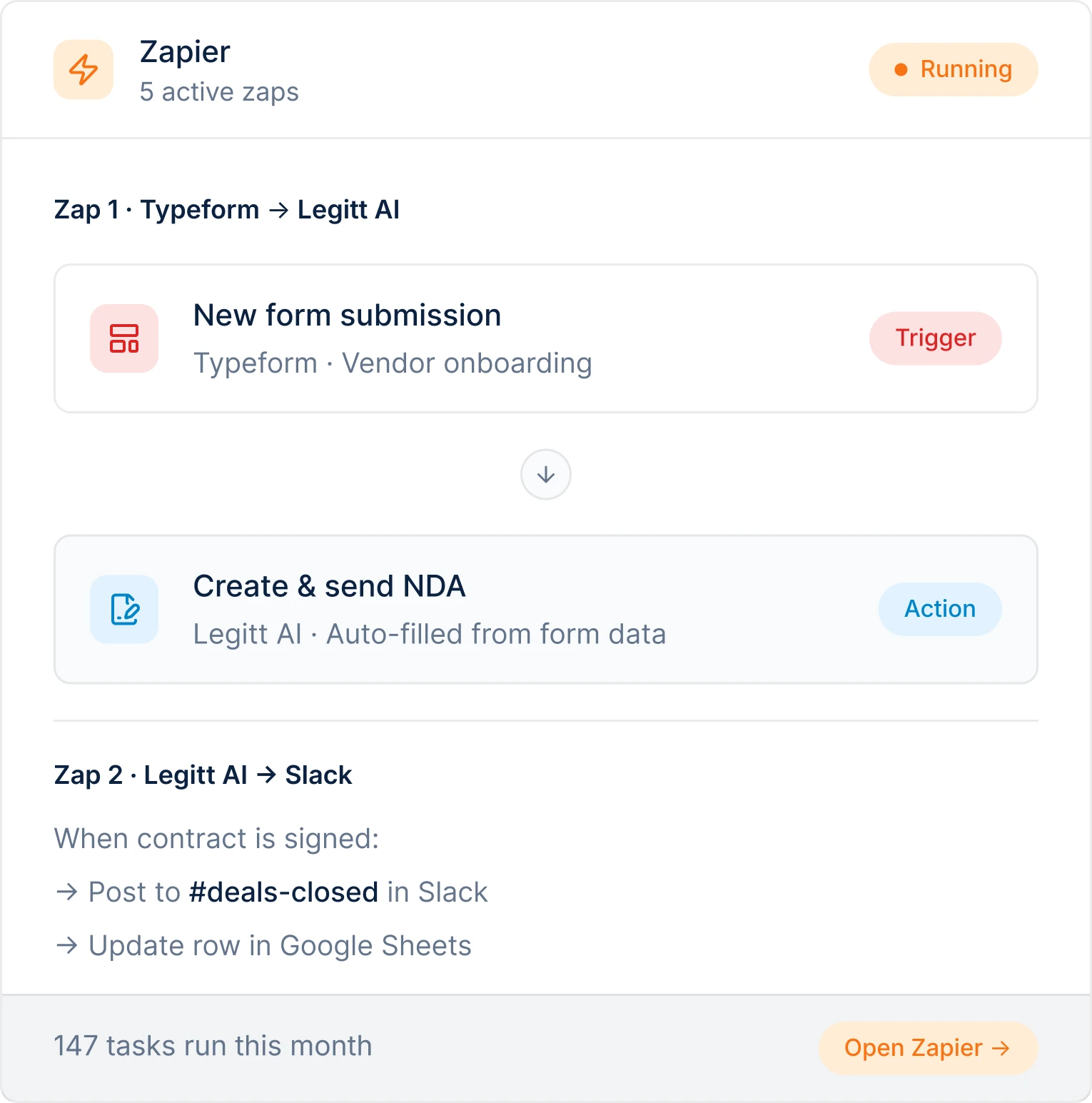Click the #deals-closed Slack channel text

(284, 892)
